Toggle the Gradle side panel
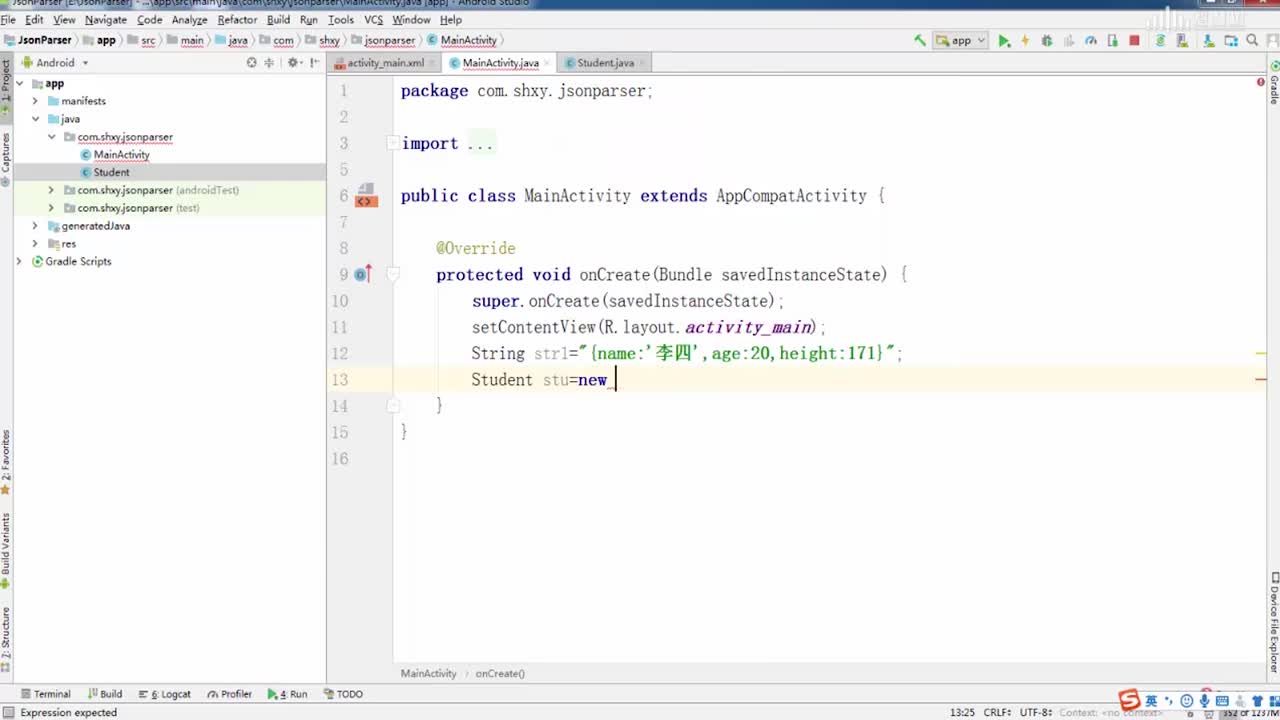 click(x=1274, y=82)
